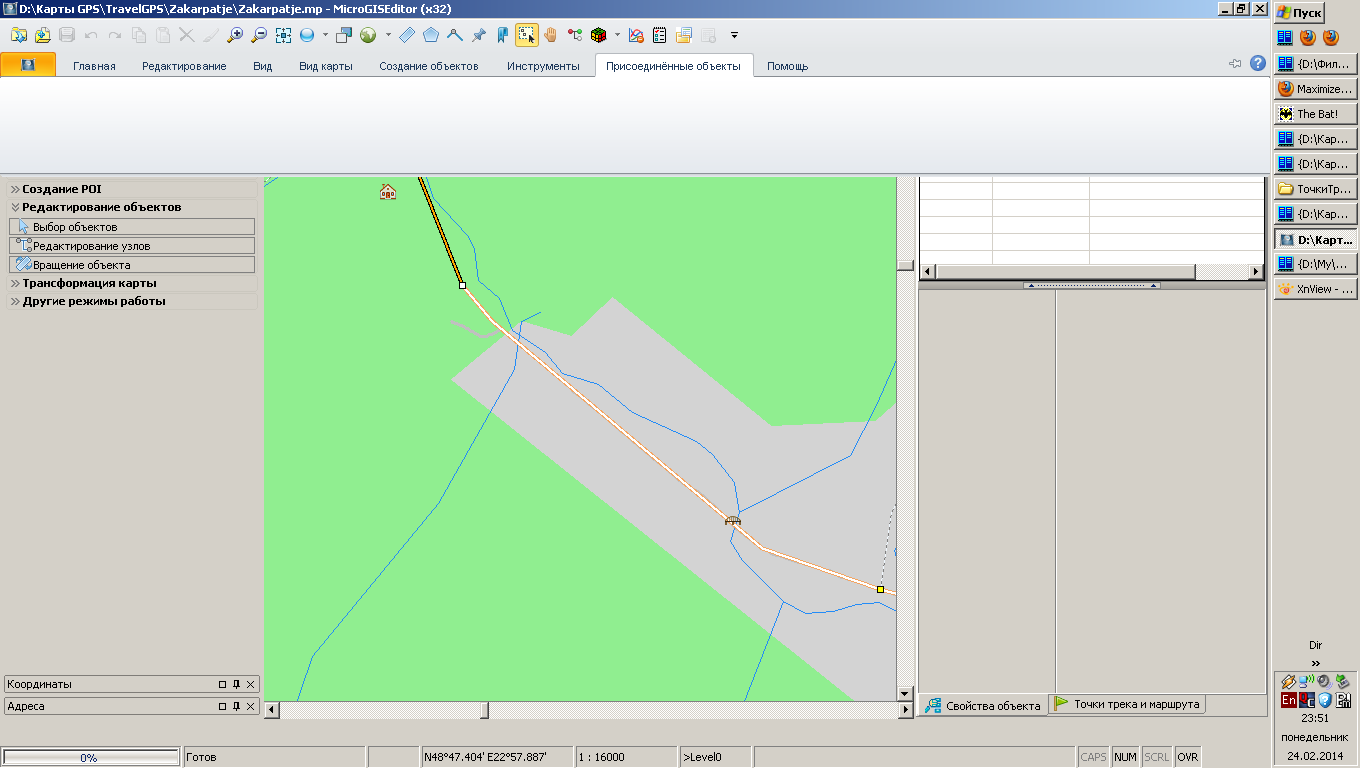Activate the rectangle object selection tool
The image size is (1360, 768).
point(527,35)
